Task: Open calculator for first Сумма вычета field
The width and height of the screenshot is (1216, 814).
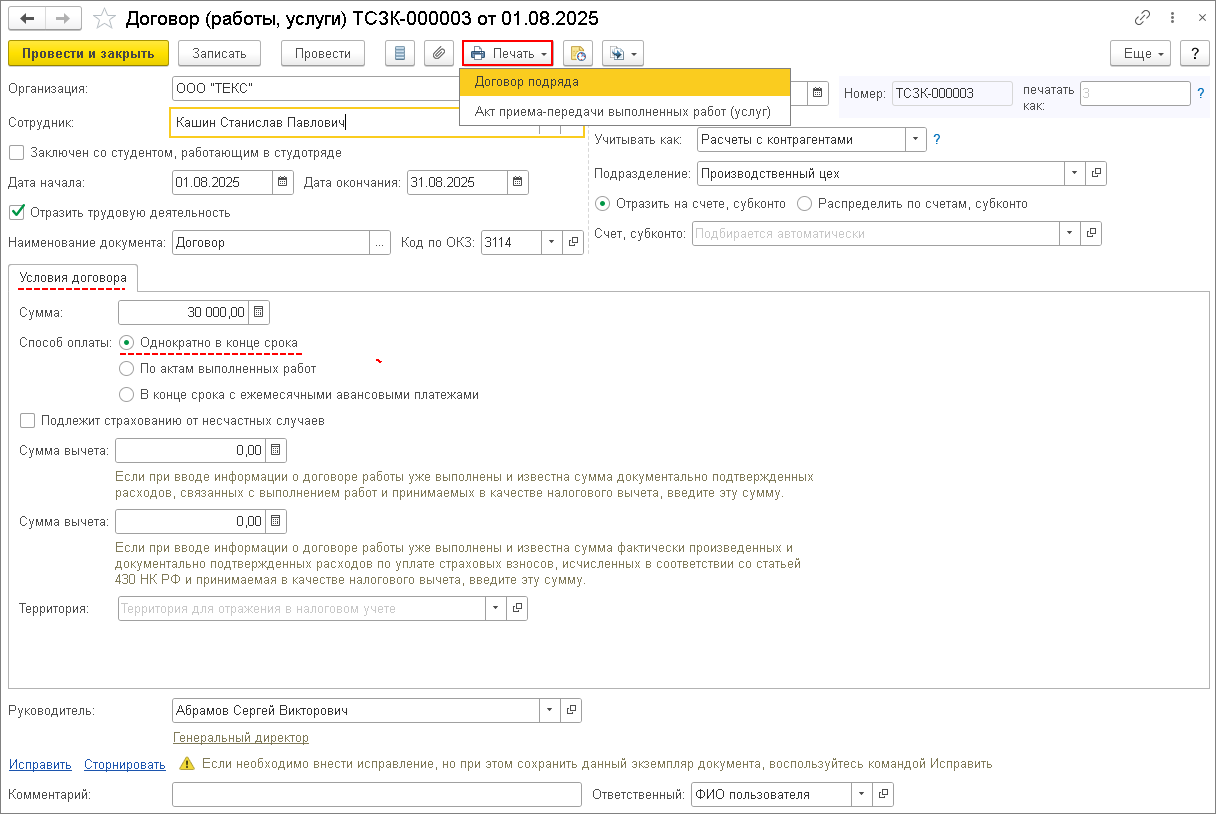Action: 276,450
